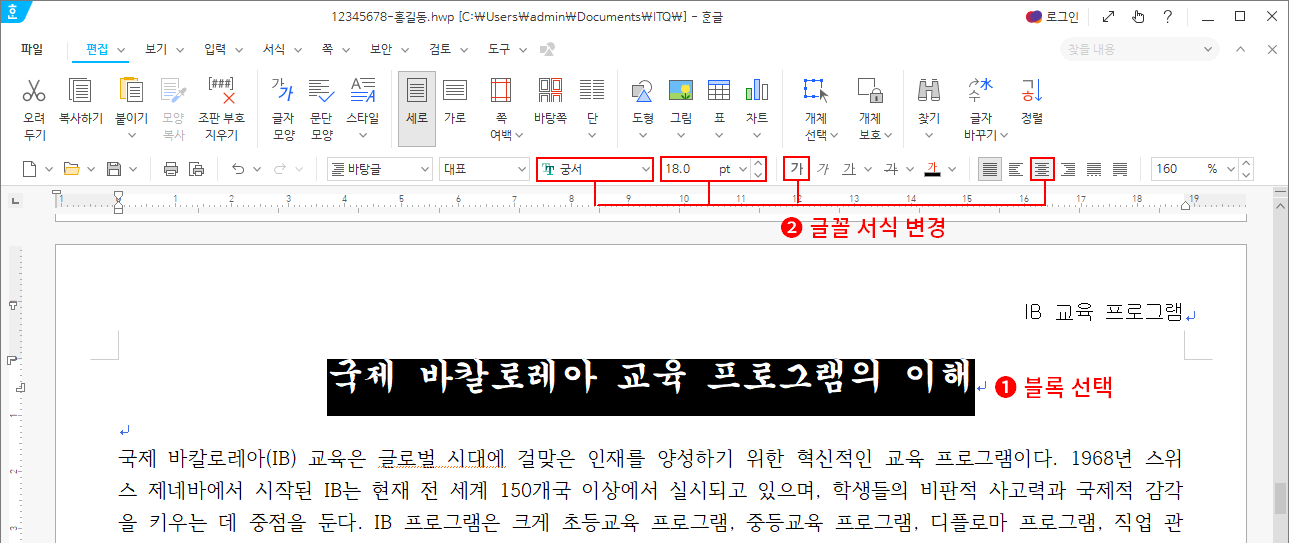The height and width of the screenshot is (543, 1289).
Task: Collapse the ribbon with the up chevron
Action: point(1241,49)
